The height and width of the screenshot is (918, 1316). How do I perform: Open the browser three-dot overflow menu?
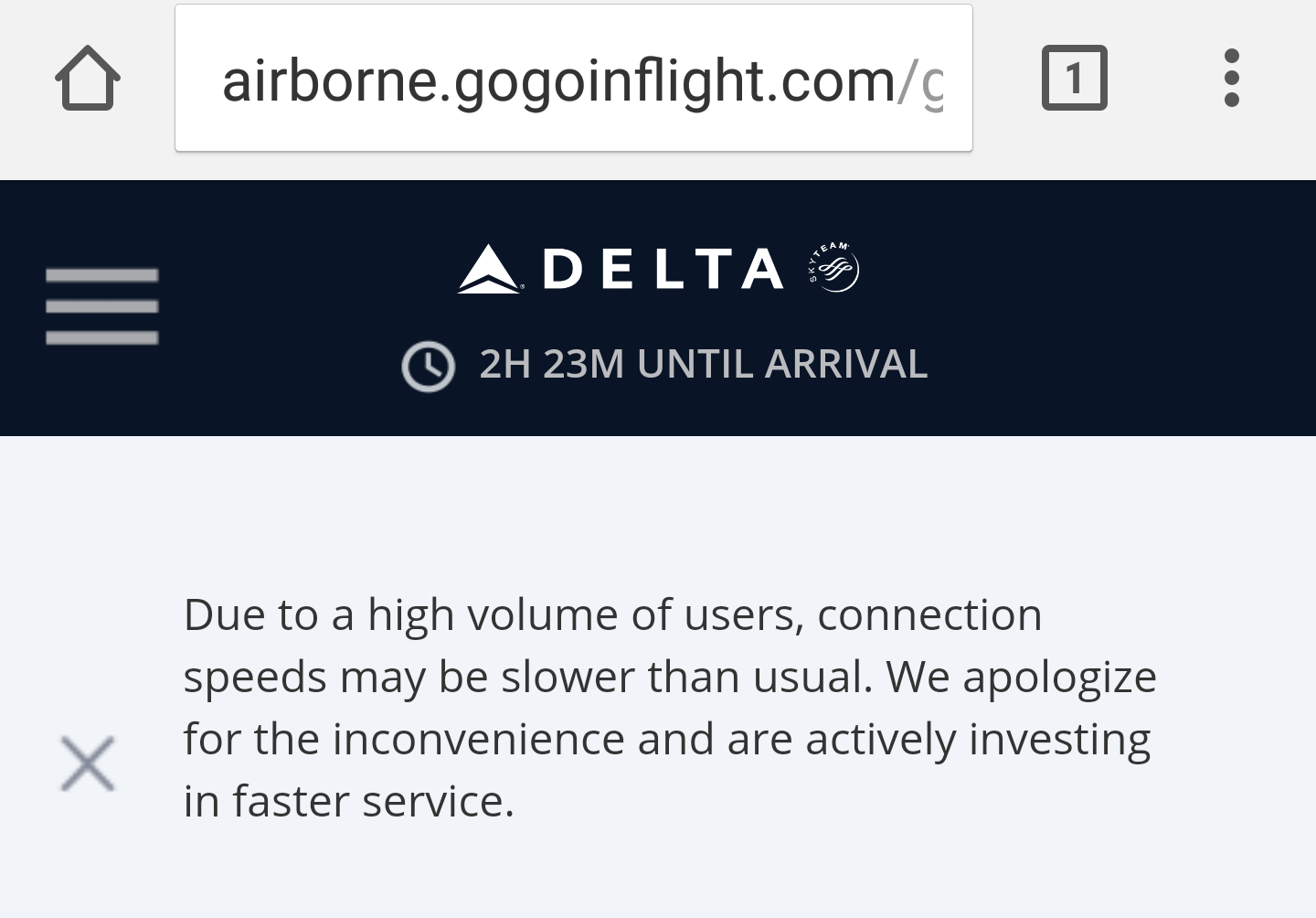coord(1231,79)
